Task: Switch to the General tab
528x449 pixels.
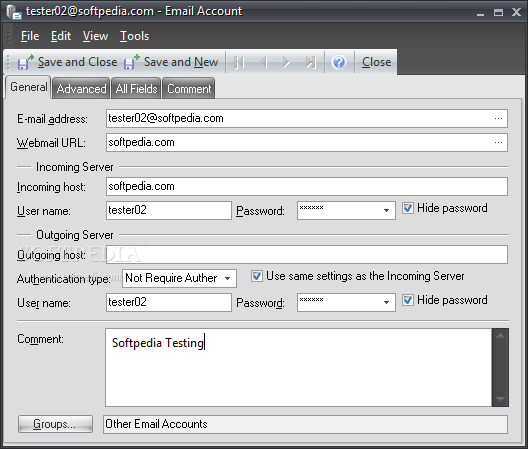Action: 28,87
